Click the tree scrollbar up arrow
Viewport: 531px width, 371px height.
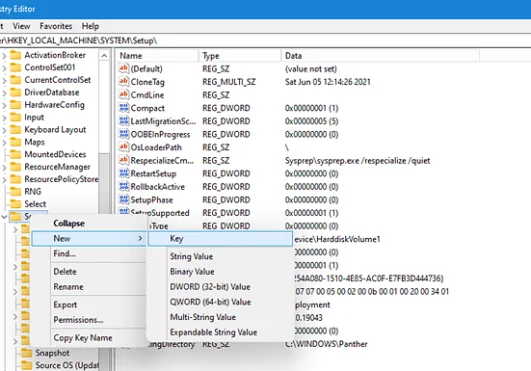(104, 56)
